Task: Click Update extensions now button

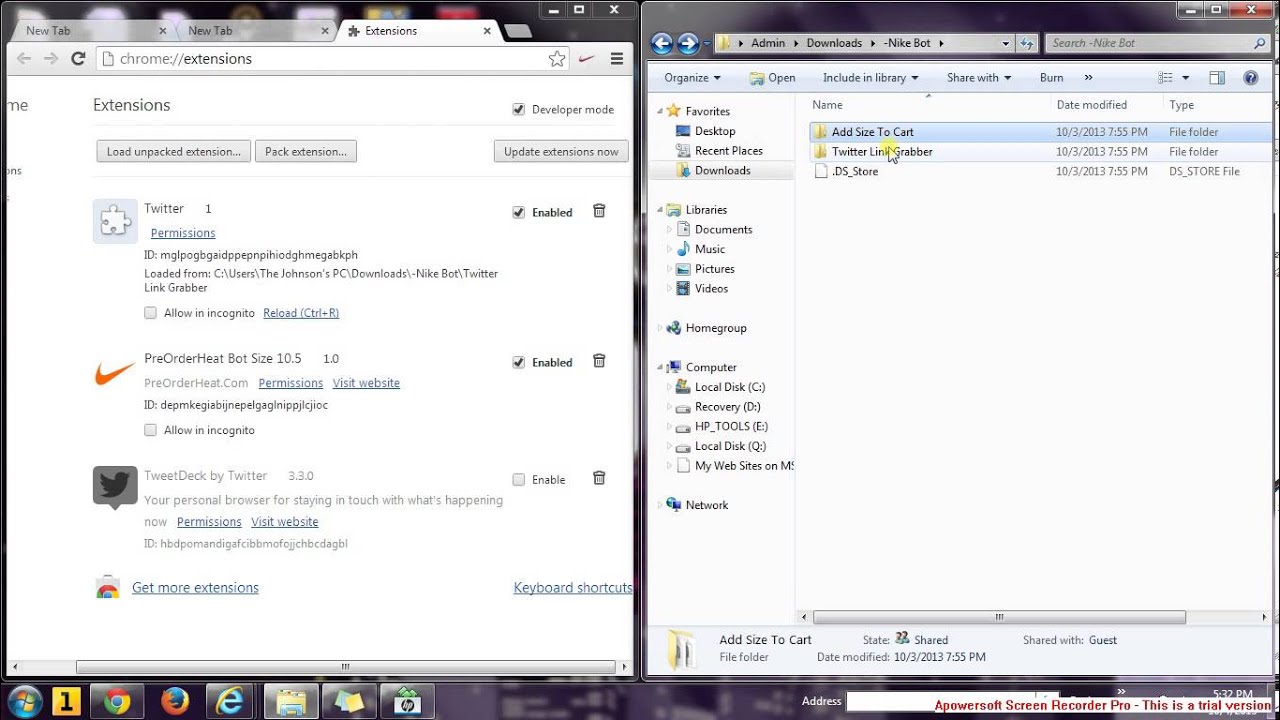Action: (561, 151)
